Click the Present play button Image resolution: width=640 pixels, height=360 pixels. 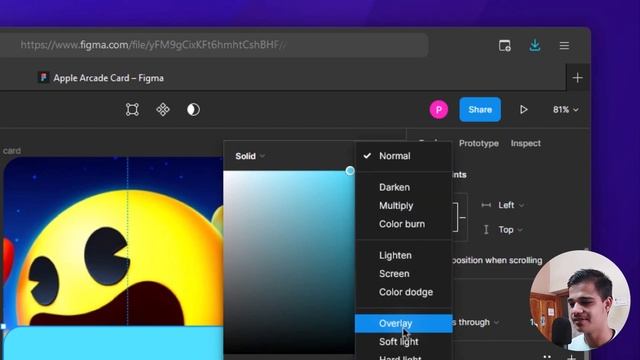pos(524,109)
